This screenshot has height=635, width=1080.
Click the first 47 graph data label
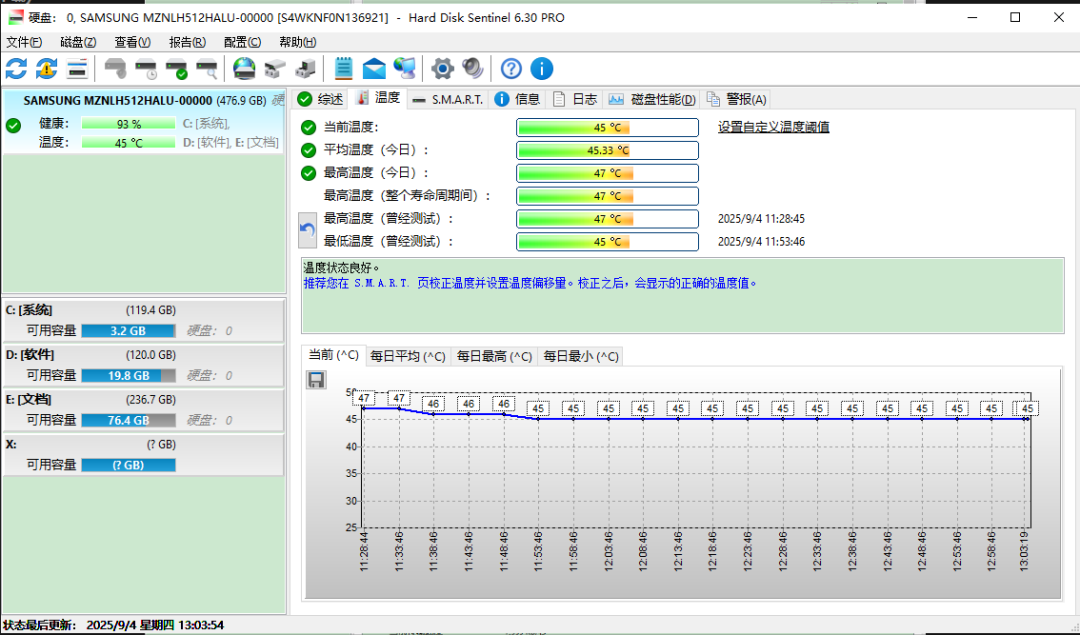(364, 398)
